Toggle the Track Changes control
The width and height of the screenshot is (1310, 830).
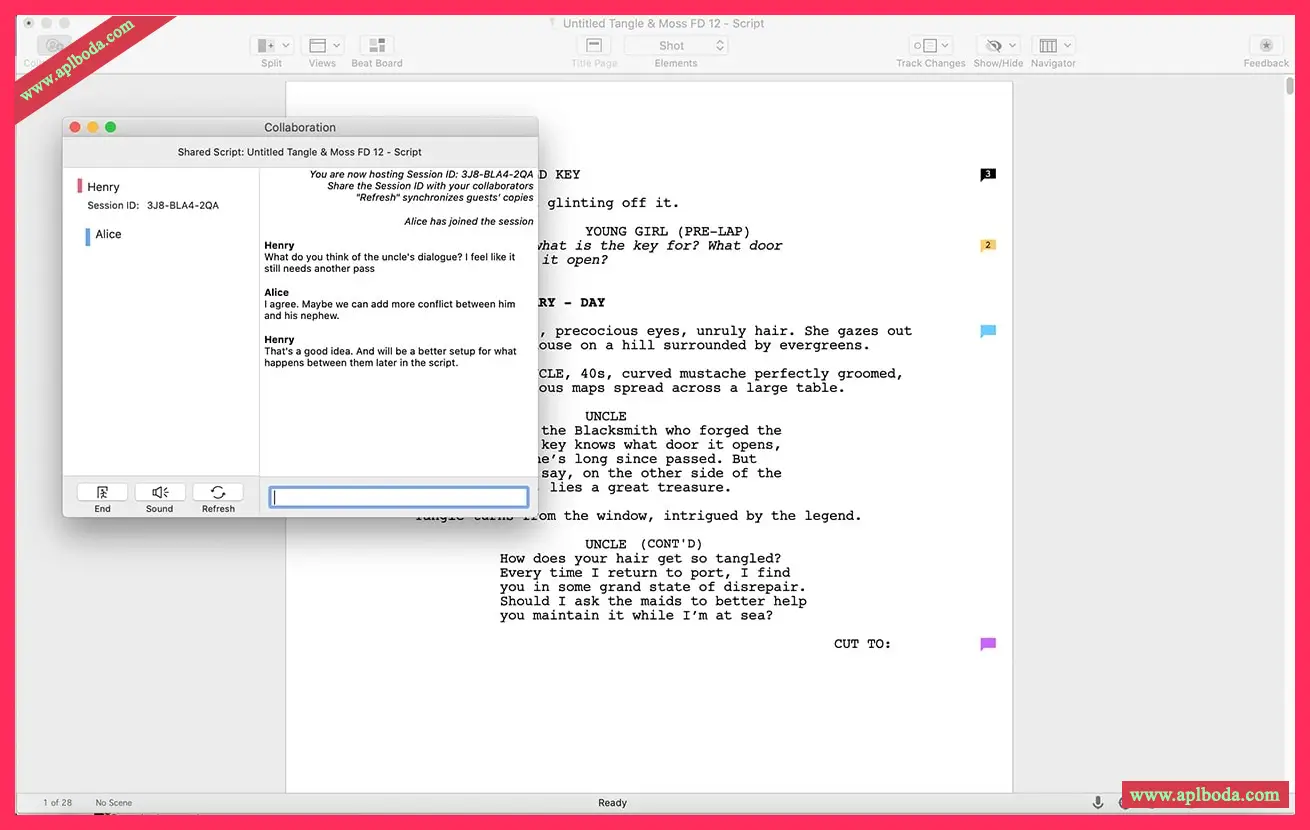[924, 46]
